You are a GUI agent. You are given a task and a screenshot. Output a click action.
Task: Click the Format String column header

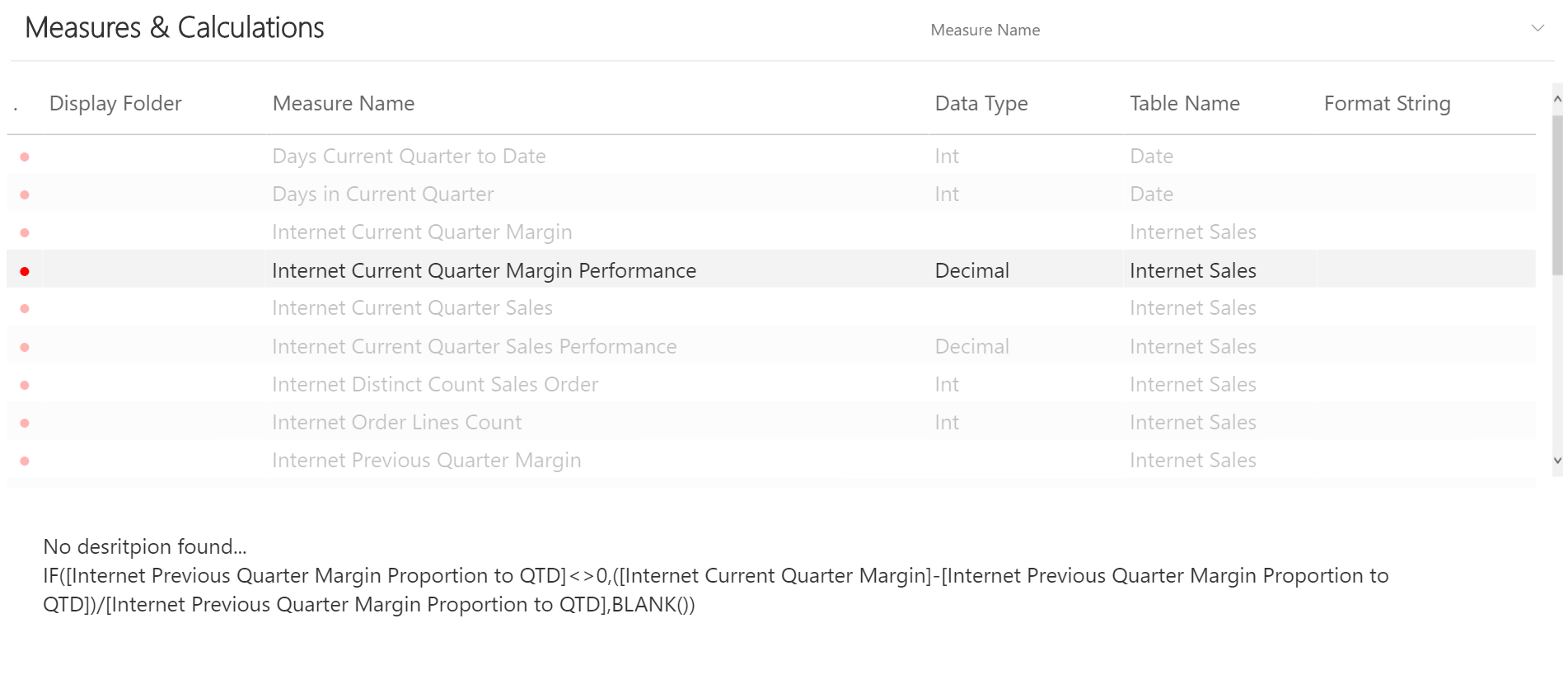(x=1387, y=103)
